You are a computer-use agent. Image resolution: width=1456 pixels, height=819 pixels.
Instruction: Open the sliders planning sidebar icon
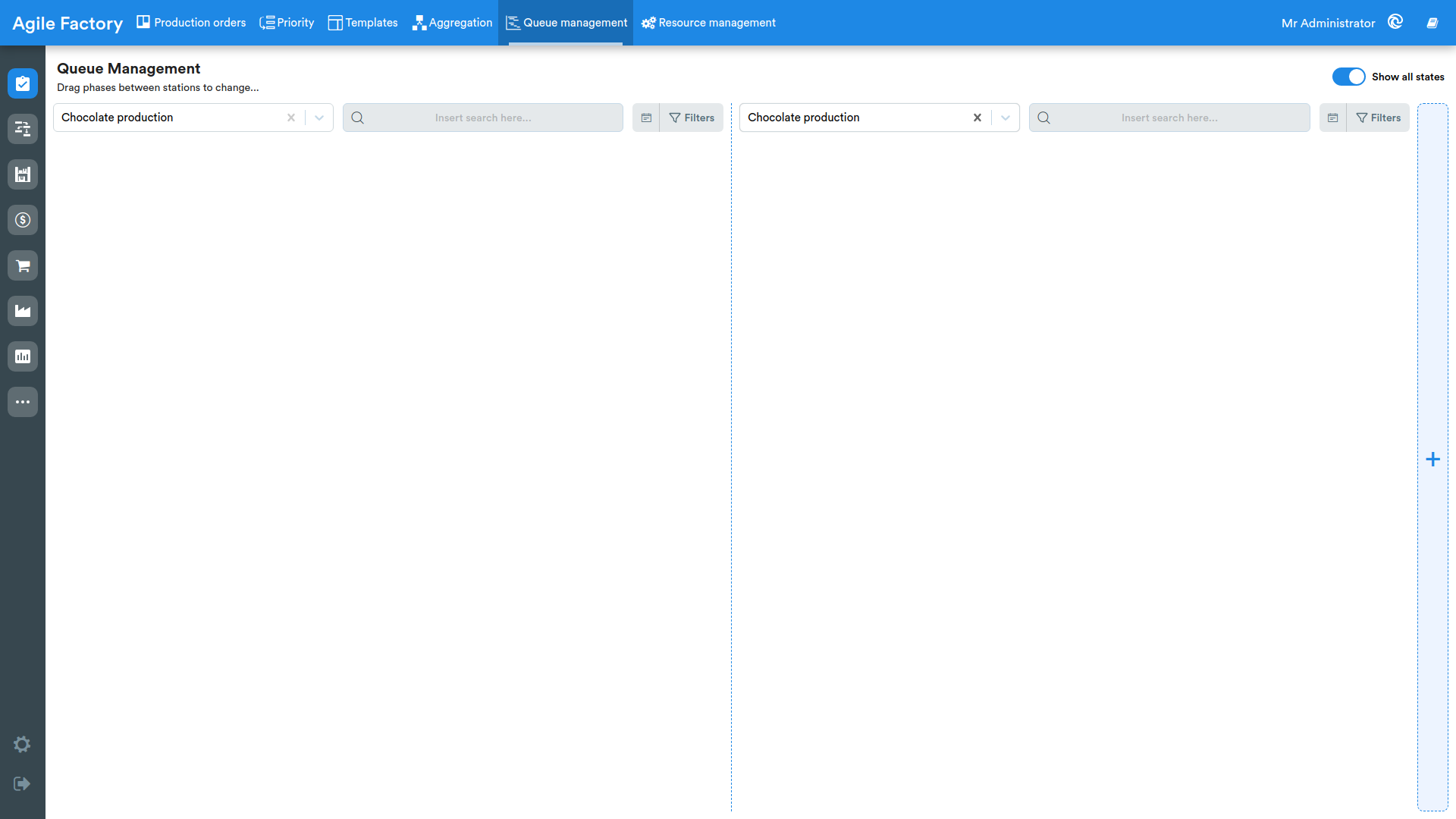pos(23,129)
